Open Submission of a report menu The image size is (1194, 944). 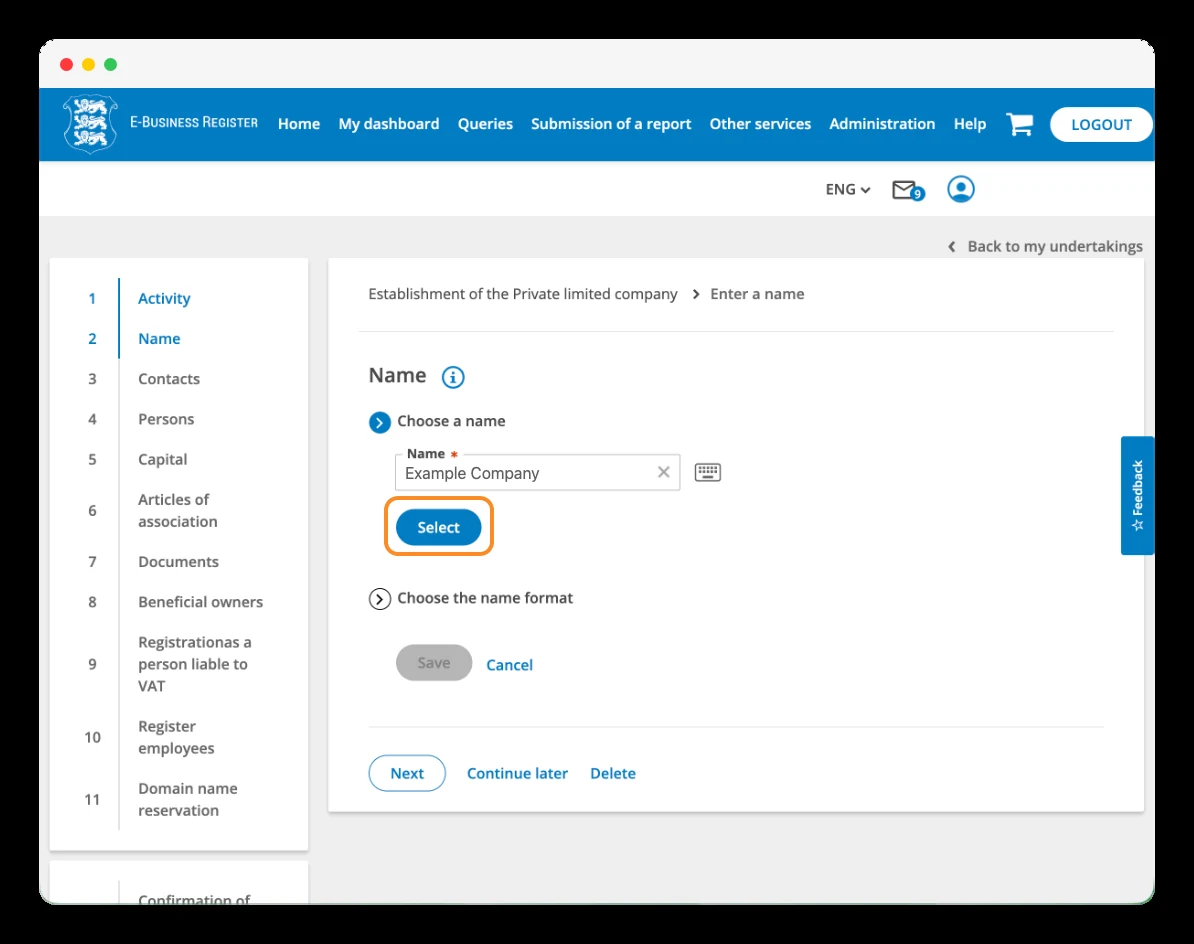pyautogui.click(x=611, y=124)
